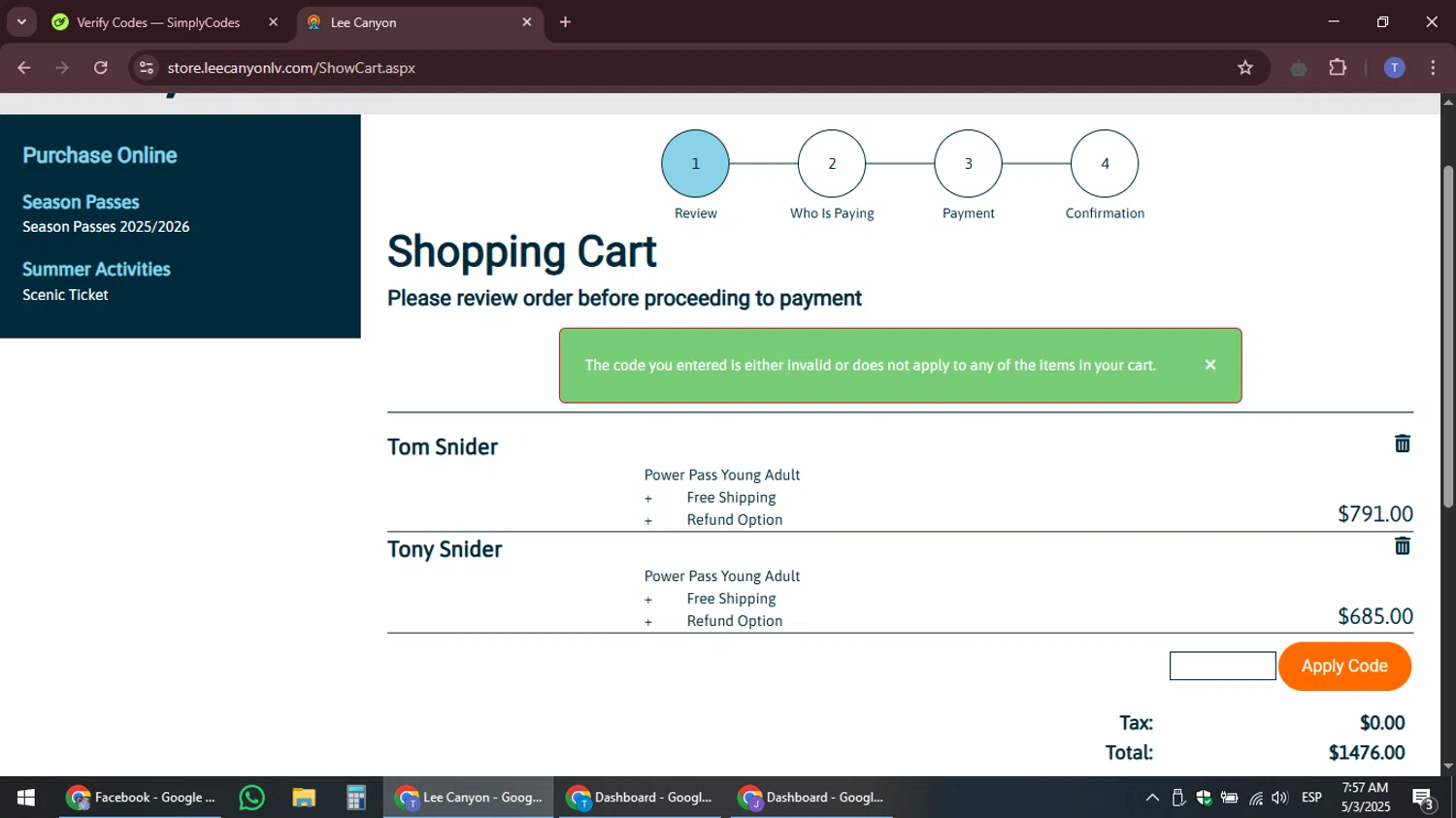
Task: Open the Chrome profile avatar
Action: 1394,68
